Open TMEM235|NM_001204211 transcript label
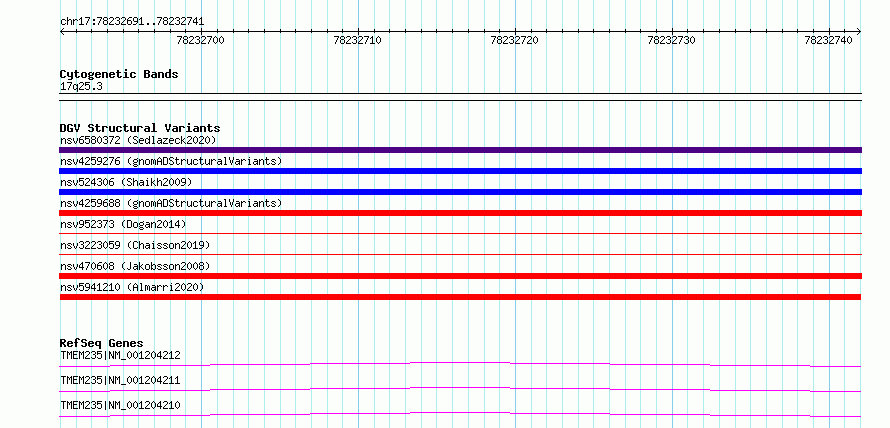Screen dimensions: 890x428 (x=120, y=381)
